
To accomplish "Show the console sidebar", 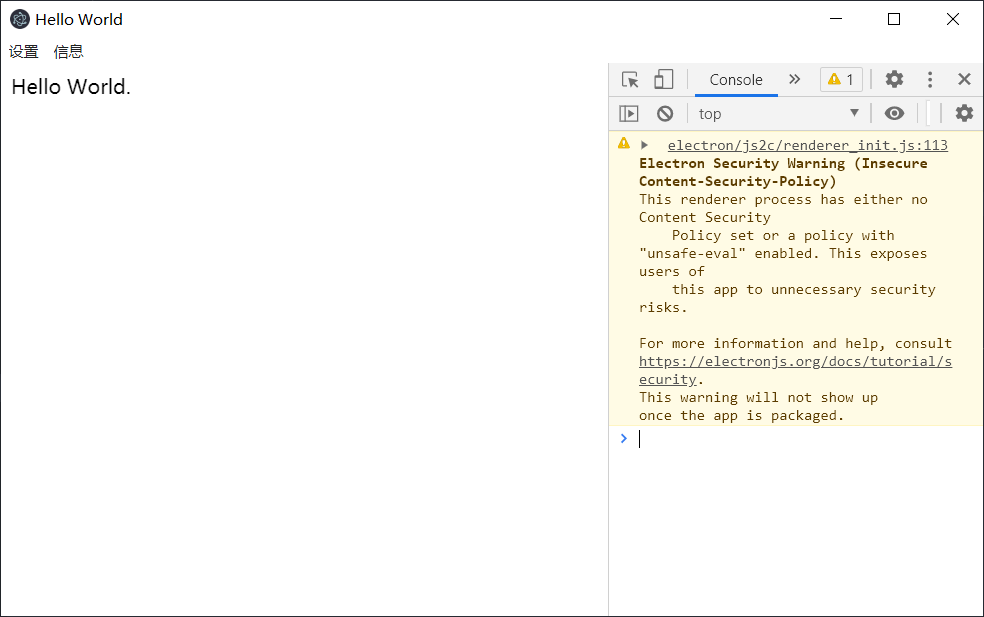I will tap(629, 114).
